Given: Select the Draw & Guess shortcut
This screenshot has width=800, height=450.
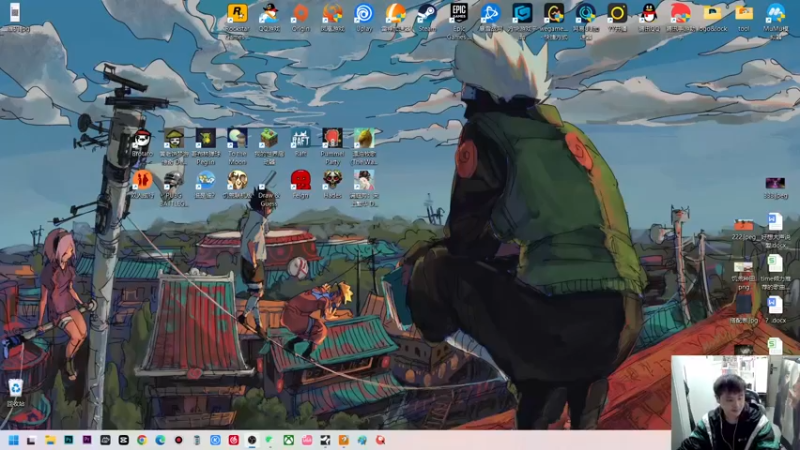Looking at the screenshot, I should coord(269,189).
